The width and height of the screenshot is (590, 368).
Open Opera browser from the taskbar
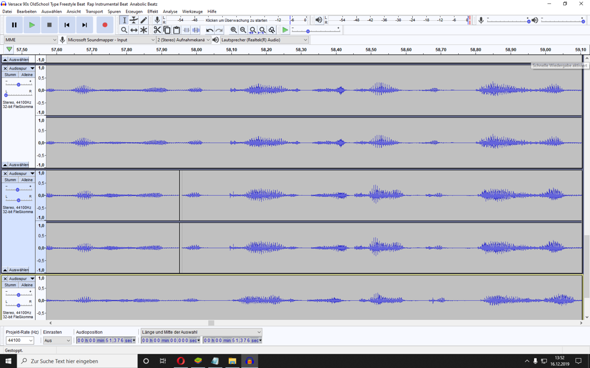(181, 361)
